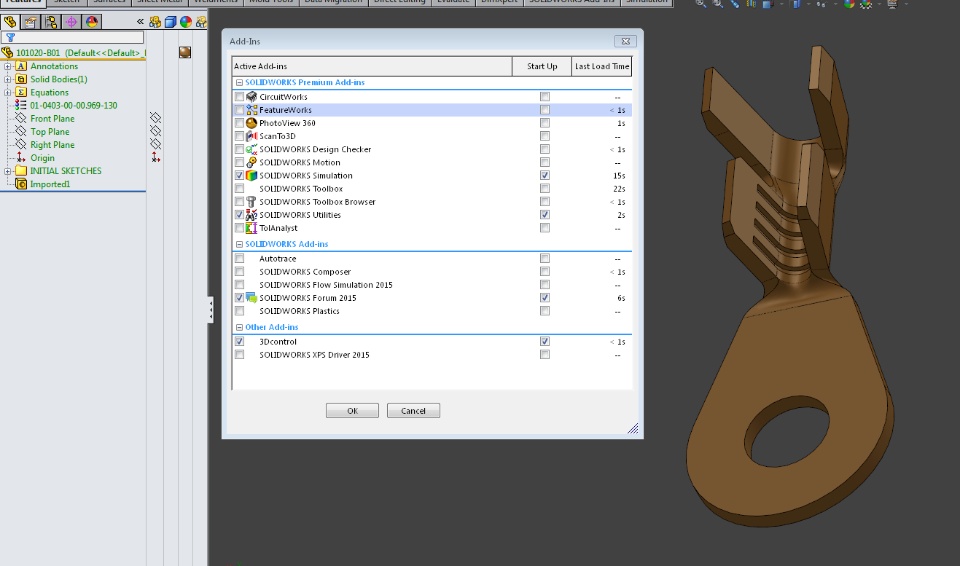
Task: Disable SOLIDWORKS Simulation at Start Up
Action: (545, 175)
